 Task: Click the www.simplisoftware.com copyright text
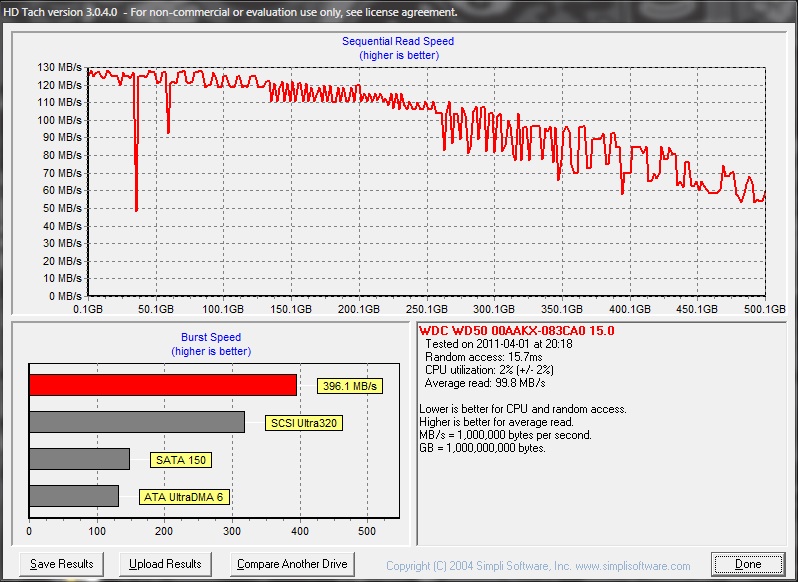click(x=538, y=566)
